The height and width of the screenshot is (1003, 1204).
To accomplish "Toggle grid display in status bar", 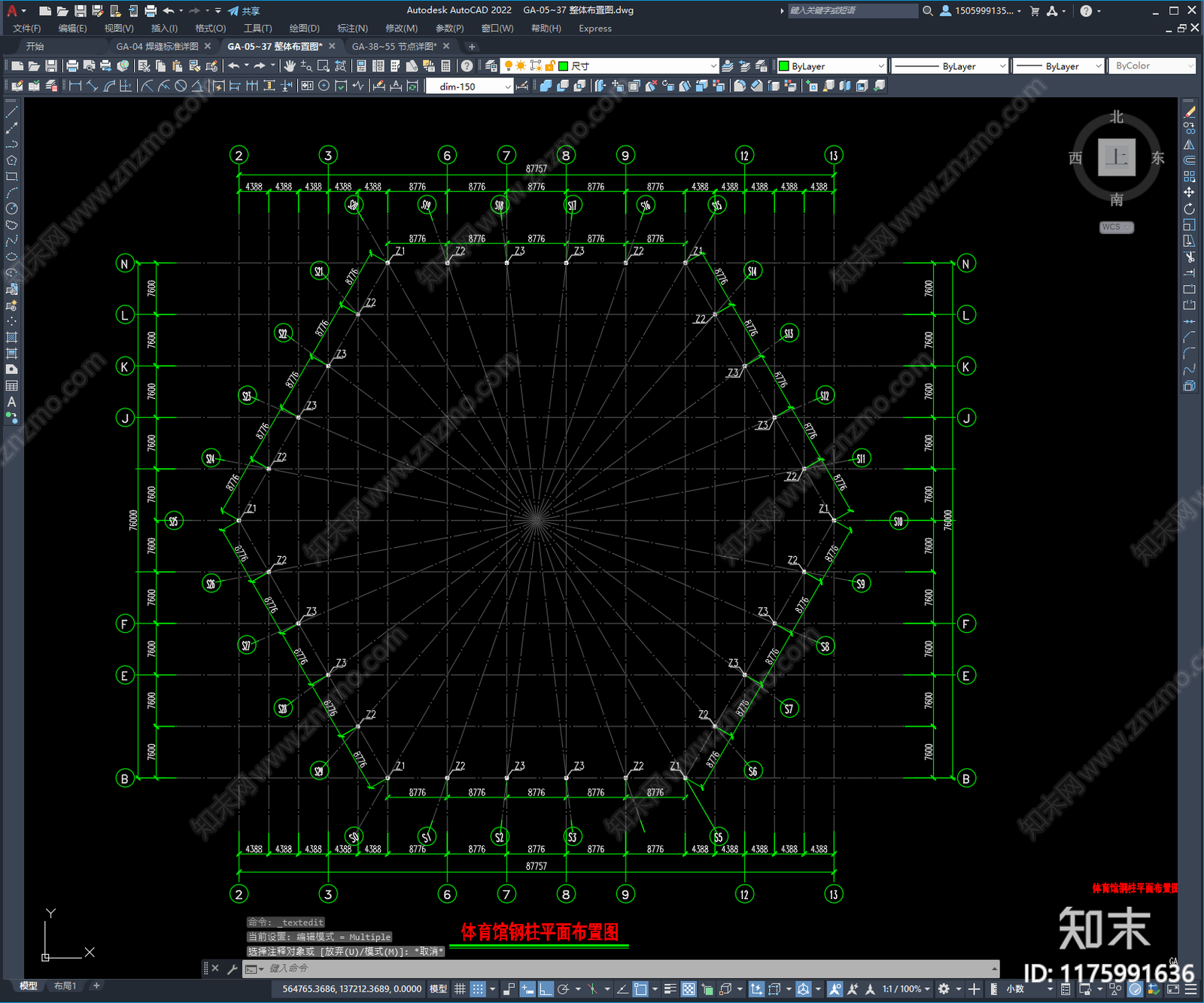I will pyautogui.click(x=460, y=989).
